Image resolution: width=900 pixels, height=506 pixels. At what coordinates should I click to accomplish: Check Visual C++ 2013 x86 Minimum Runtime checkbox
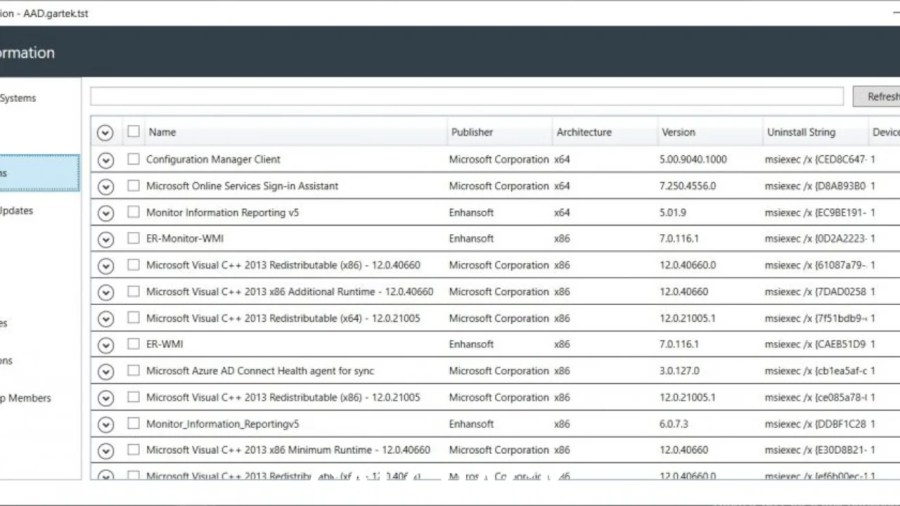tap(133, 449)
